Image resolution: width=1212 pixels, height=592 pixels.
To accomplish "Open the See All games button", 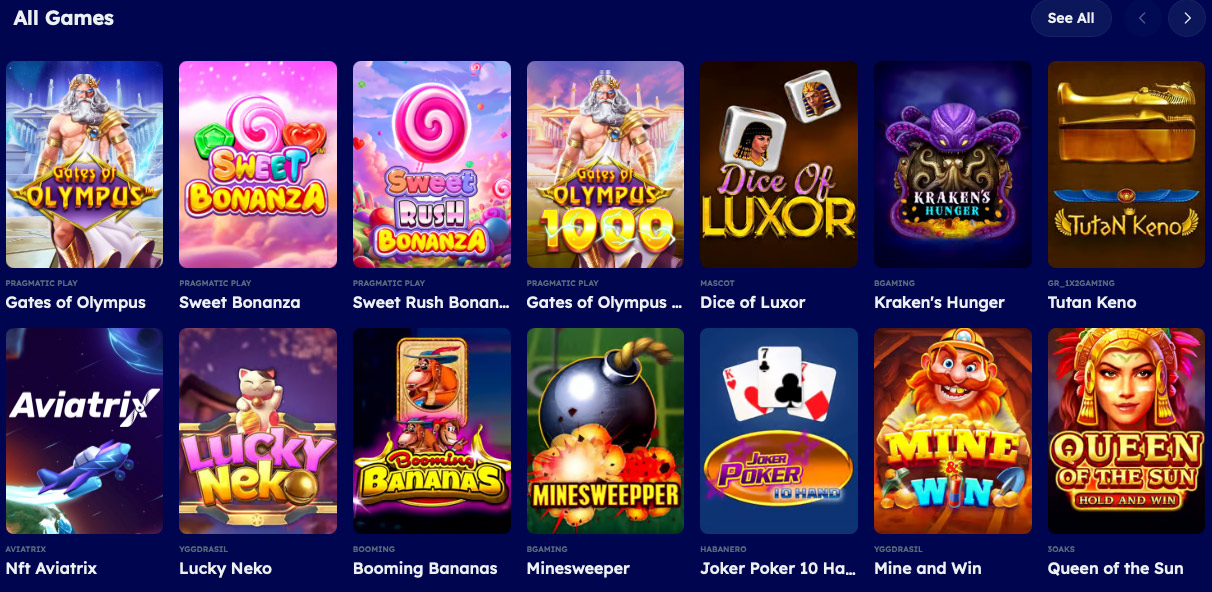I will [x=1071, y=18].
